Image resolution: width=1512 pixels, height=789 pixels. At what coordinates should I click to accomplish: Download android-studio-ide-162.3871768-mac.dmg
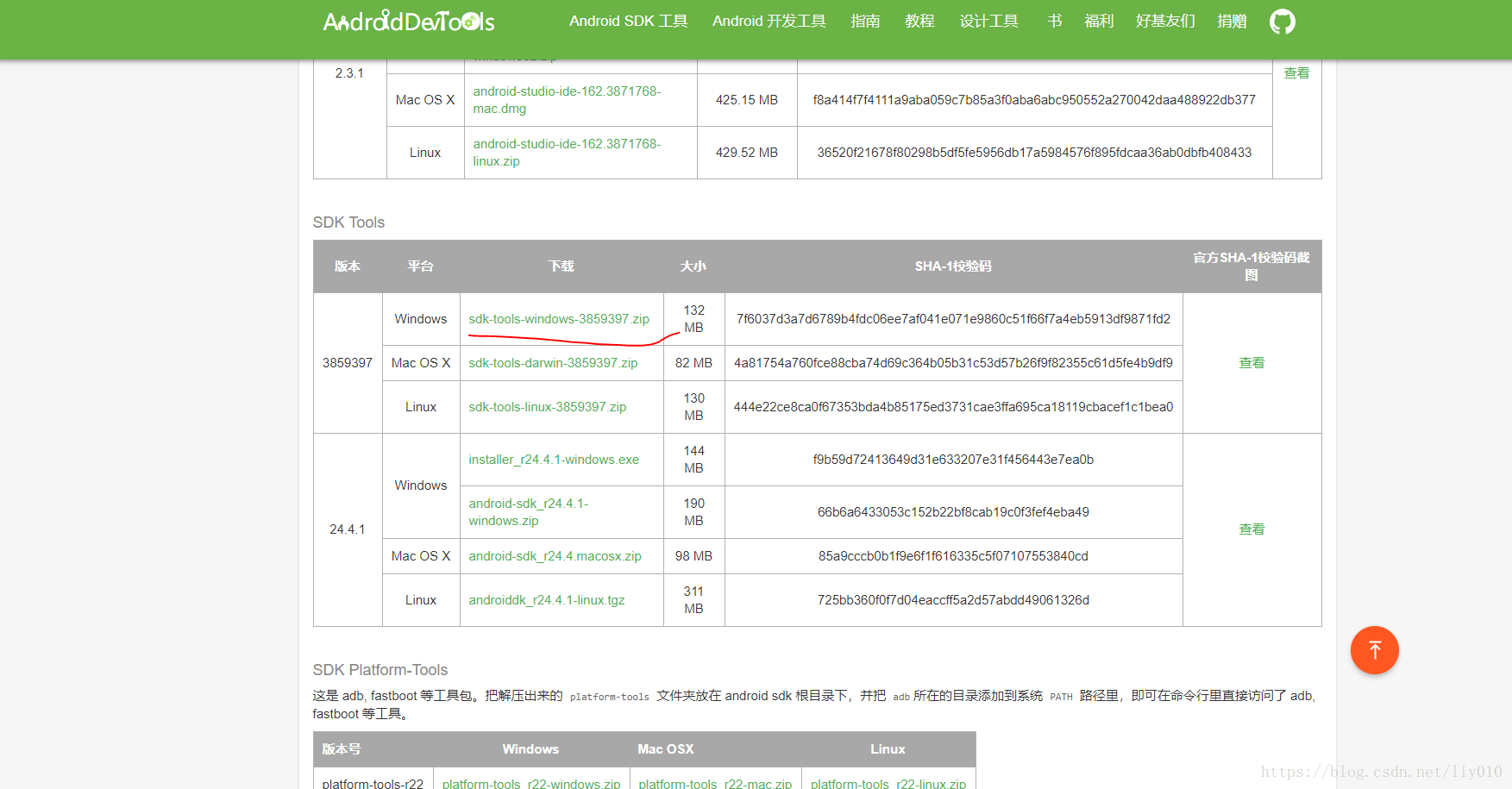tap(567, 100)
